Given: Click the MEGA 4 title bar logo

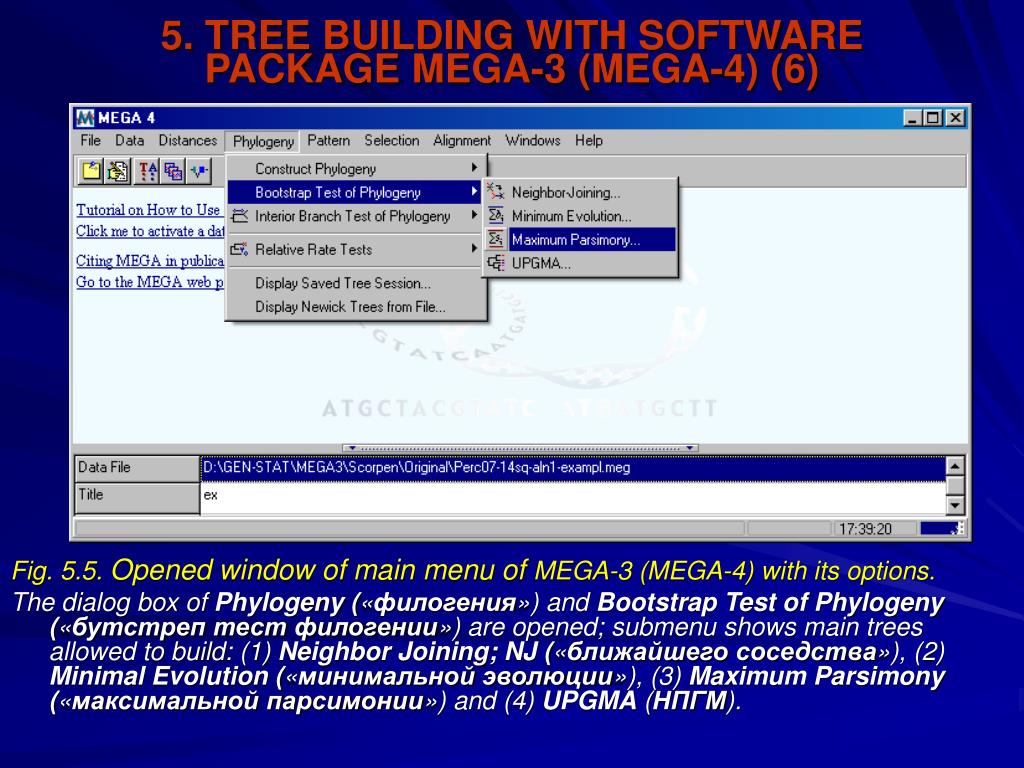Looking at the screenshot, I should click(x=85, y=118).
